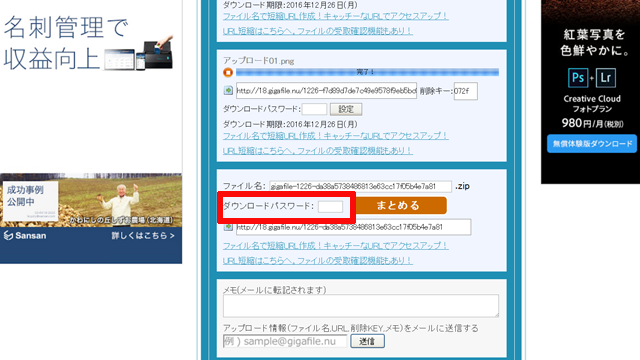Open ファイル名で短縮URL作成 link under アップロード01.png
This screenshot has height=360, width=640.
pyautogui.click(x=336, y=136)
